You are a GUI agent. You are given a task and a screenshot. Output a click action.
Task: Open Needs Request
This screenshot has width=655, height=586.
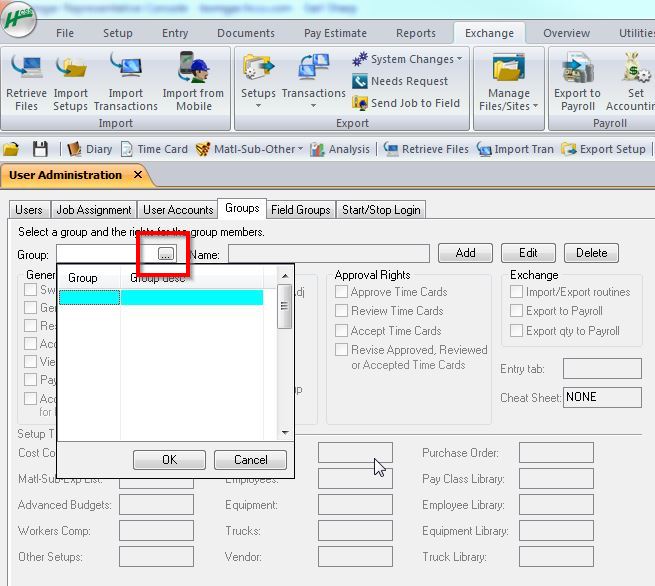pyautogui.click(x=400, y=81)
